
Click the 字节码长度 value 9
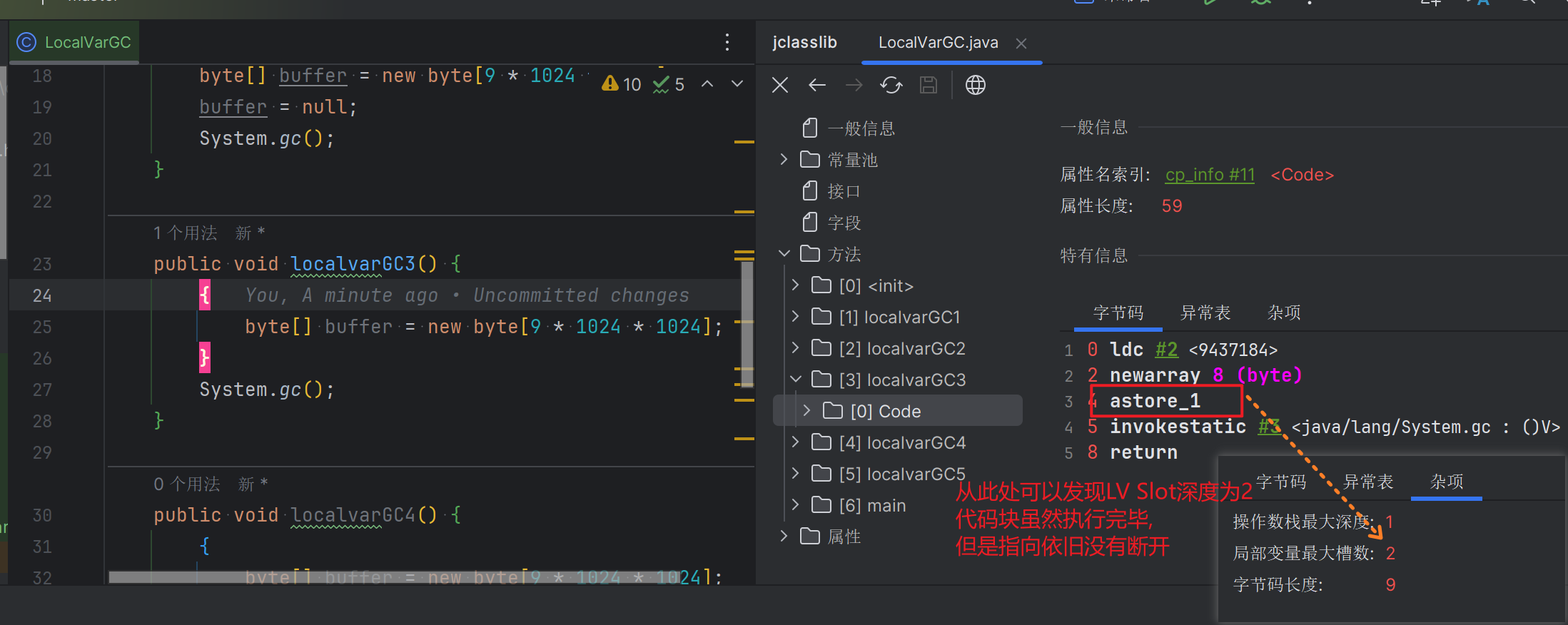1390,585
